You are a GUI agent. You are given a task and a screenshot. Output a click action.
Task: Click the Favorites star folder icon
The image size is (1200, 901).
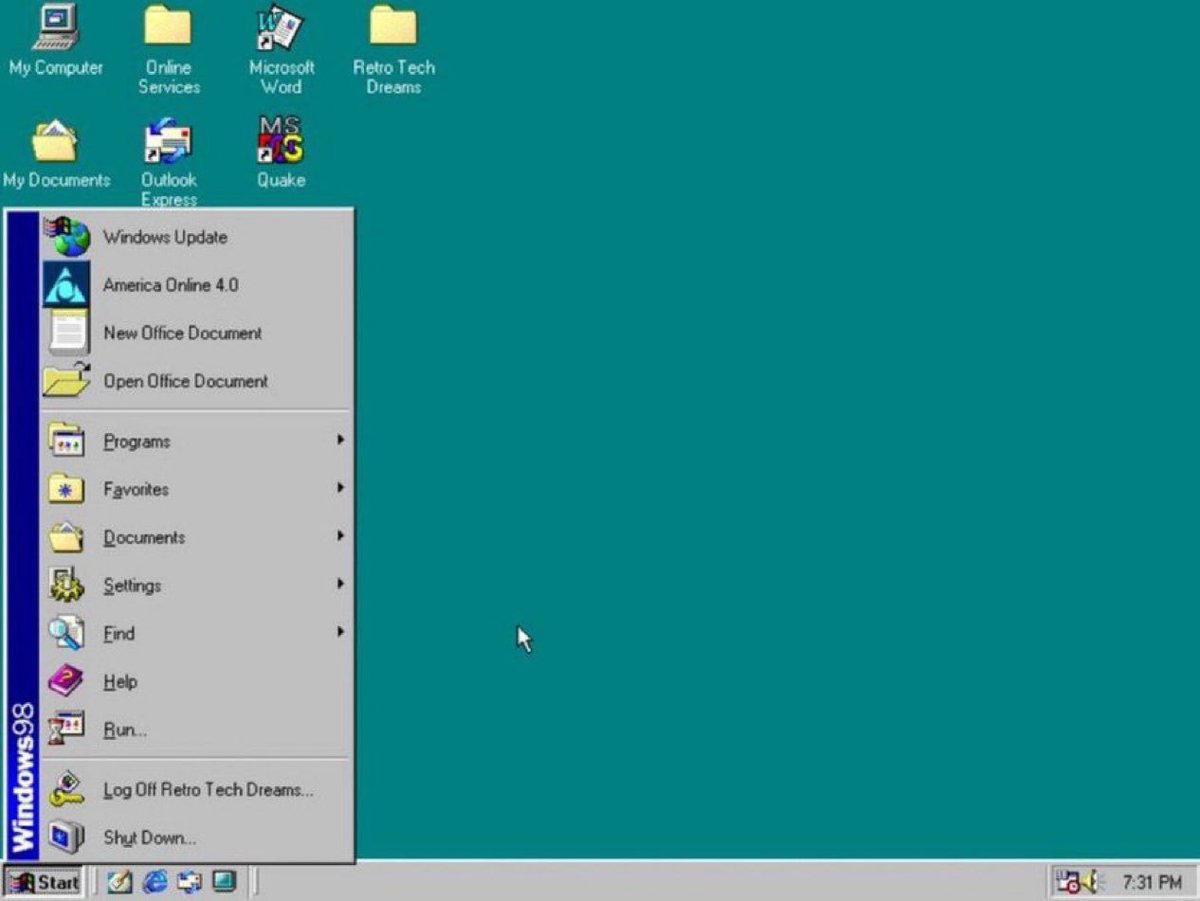pyautogui.click(x=67, y=489)
